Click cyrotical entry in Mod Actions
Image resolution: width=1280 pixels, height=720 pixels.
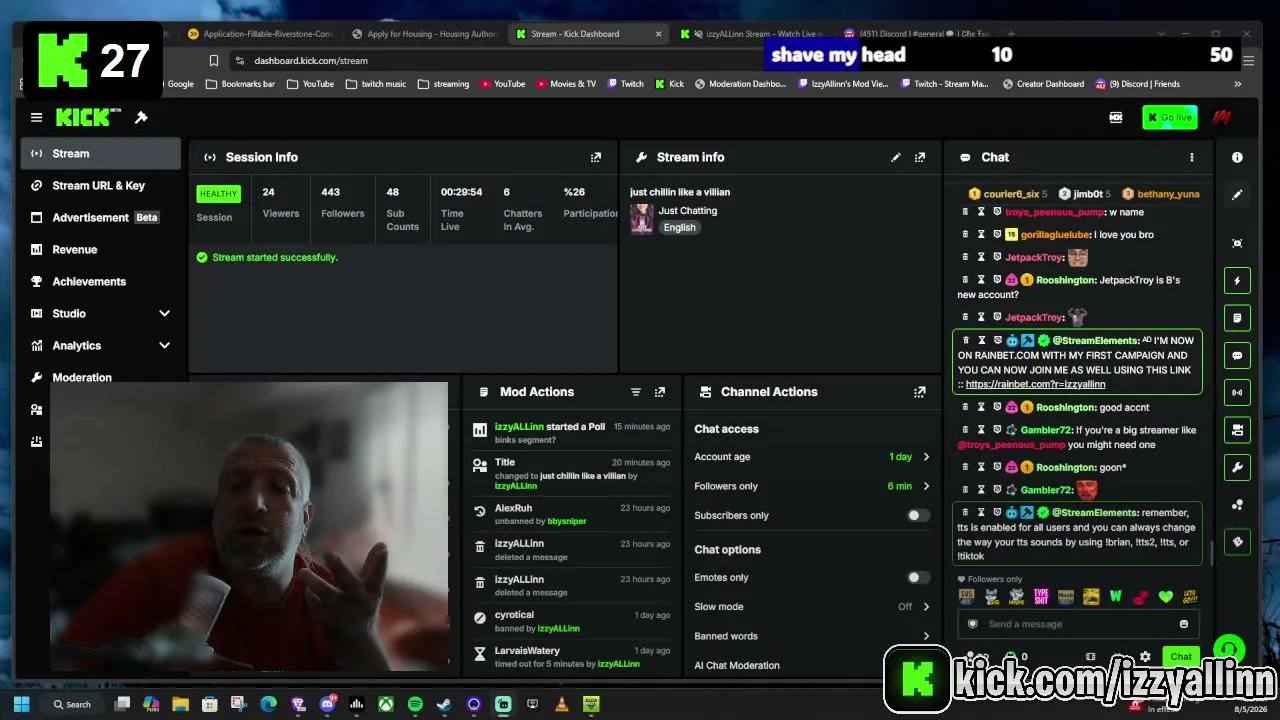tap(572, 621)
